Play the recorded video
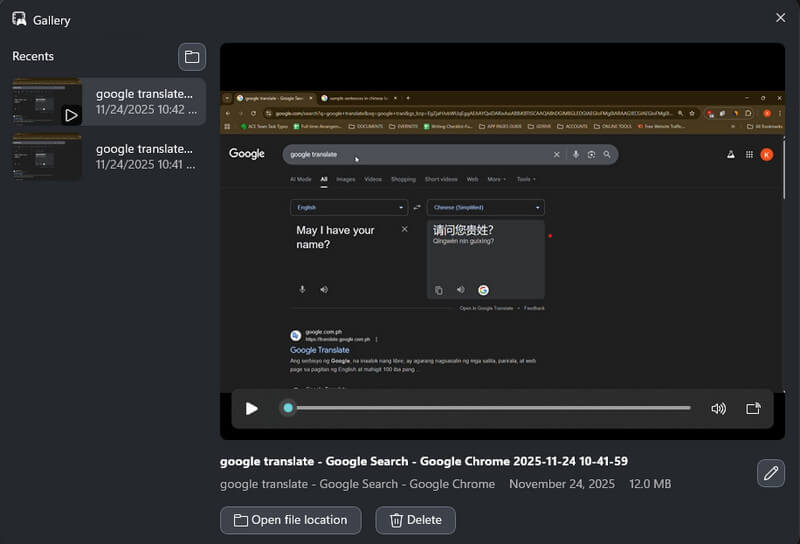800x544 pixels. click(x=252, y=409)
